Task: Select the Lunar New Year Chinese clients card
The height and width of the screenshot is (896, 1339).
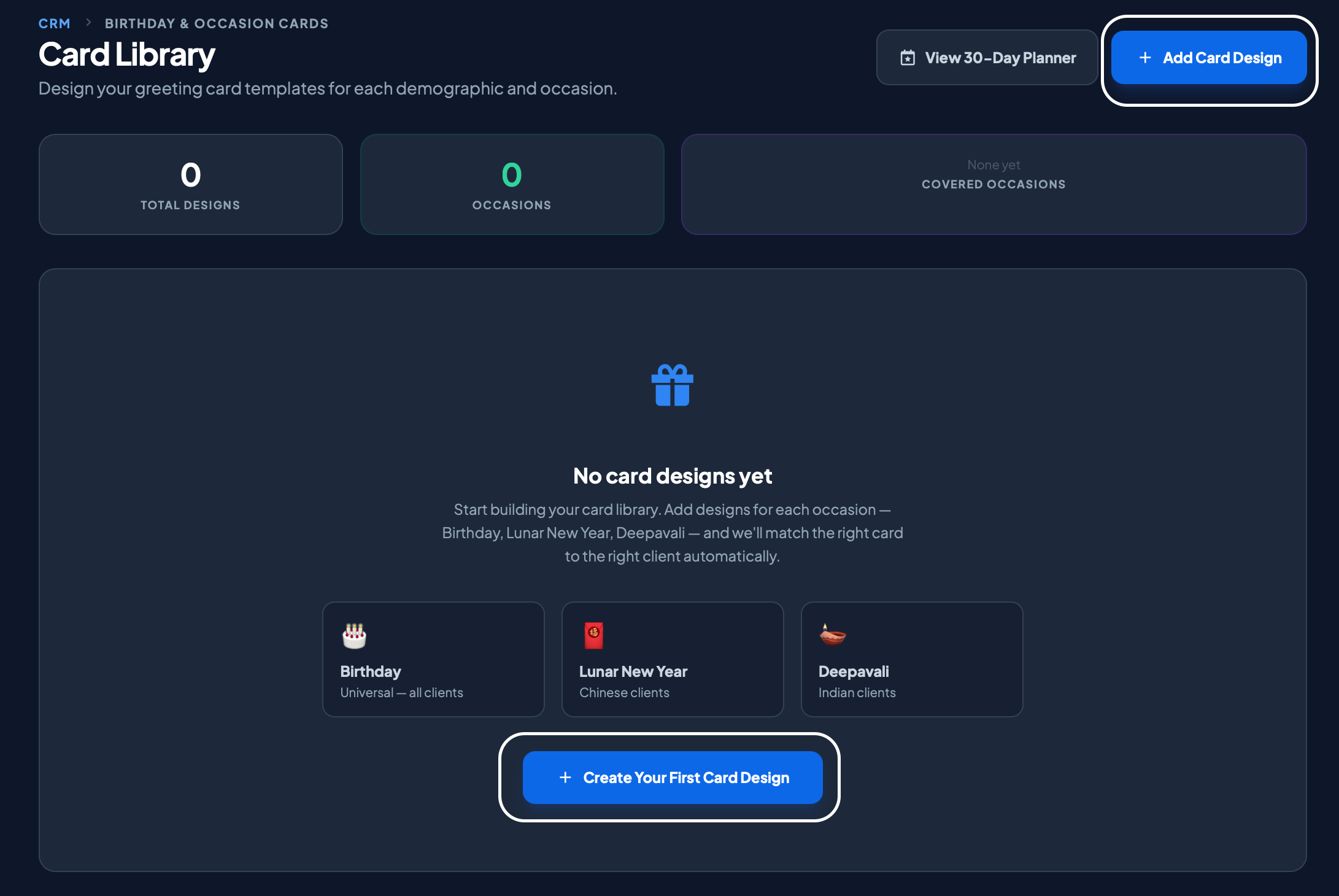Action: point(673,659)
